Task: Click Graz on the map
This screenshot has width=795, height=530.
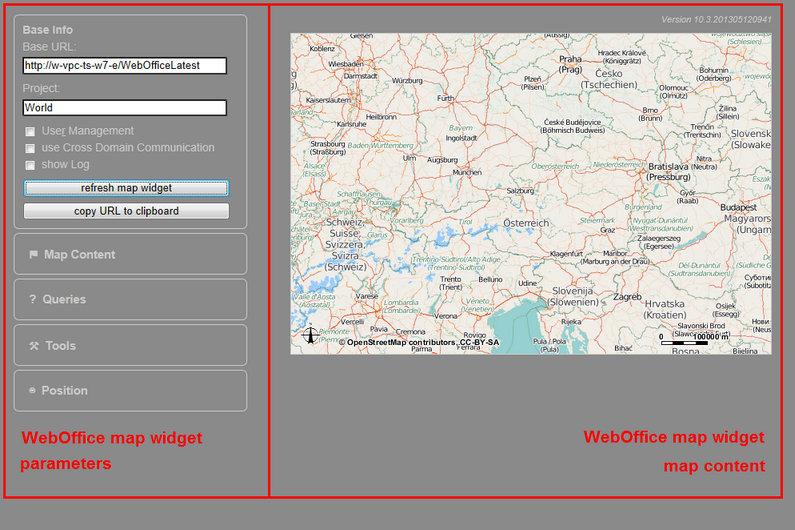Action: (607, 230)
